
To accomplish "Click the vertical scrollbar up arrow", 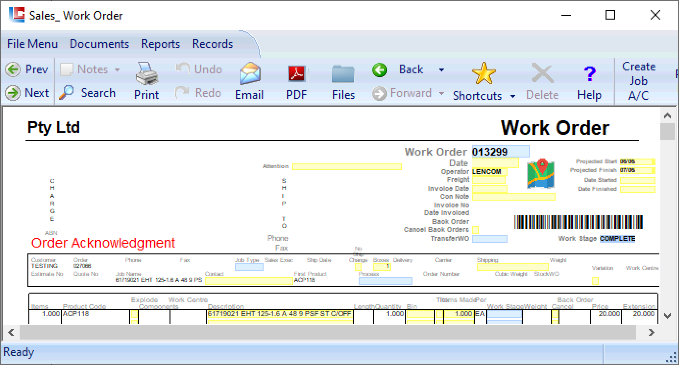I will click(x=667, y=116).
